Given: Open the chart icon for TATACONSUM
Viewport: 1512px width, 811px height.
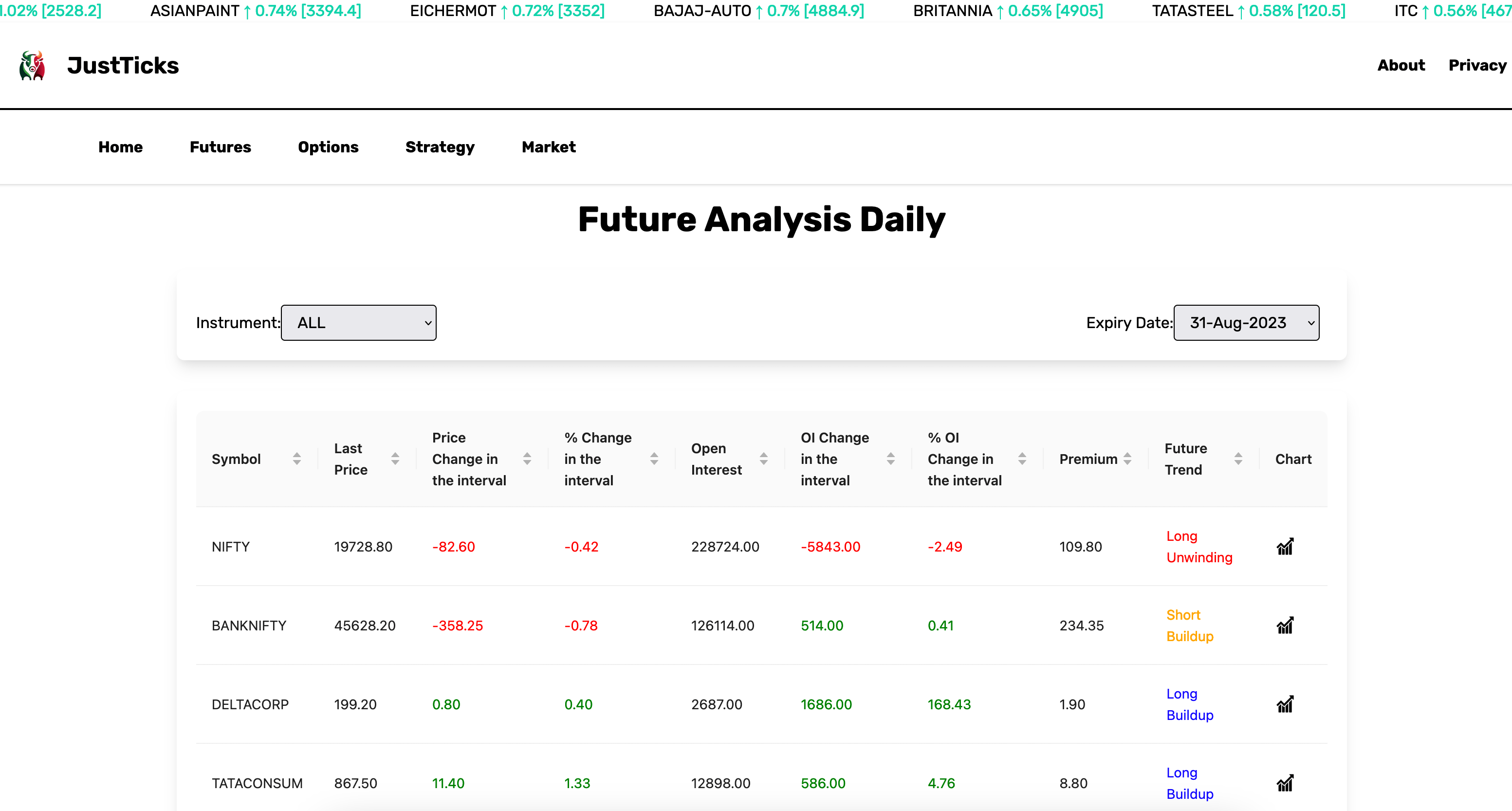Looking at the screenshot, I should [x=1285, y=782].
